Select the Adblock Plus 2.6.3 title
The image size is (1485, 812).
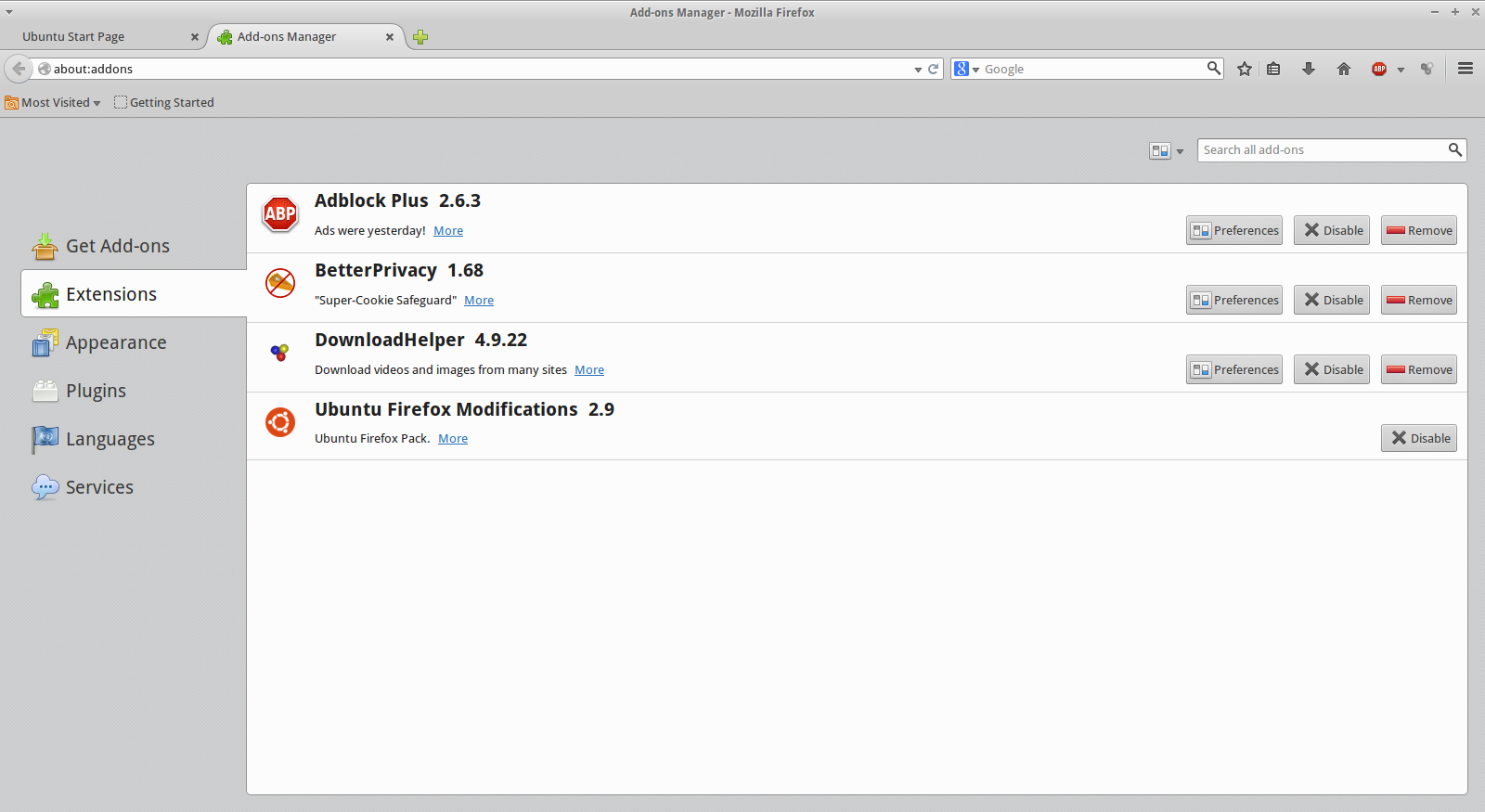tap(397, 200)
